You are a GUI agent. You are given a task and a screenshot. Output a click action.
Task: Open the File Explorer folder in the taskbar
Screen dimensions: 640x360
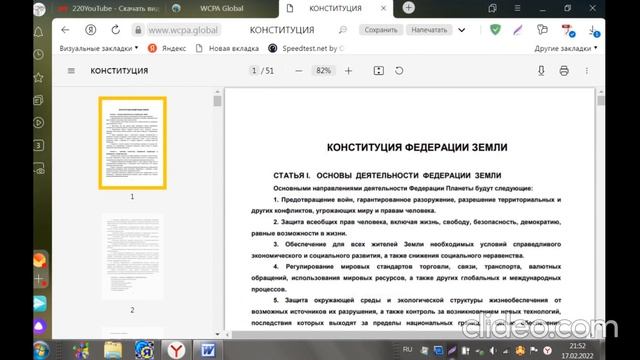[x=113, y=350]
